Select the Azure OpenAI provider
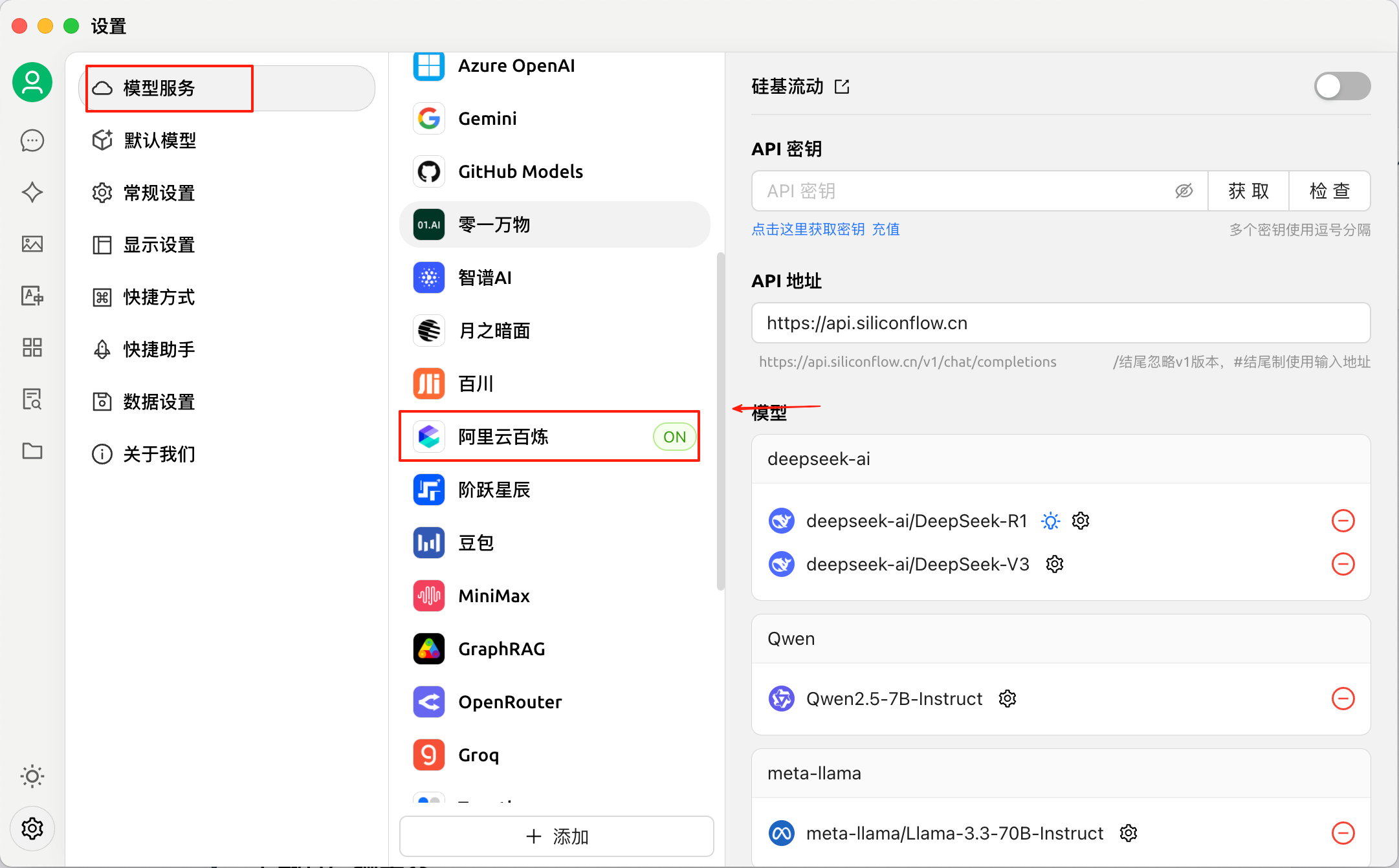The width and height of the screenshot is (1399, 868). click(x=555, y=66)
